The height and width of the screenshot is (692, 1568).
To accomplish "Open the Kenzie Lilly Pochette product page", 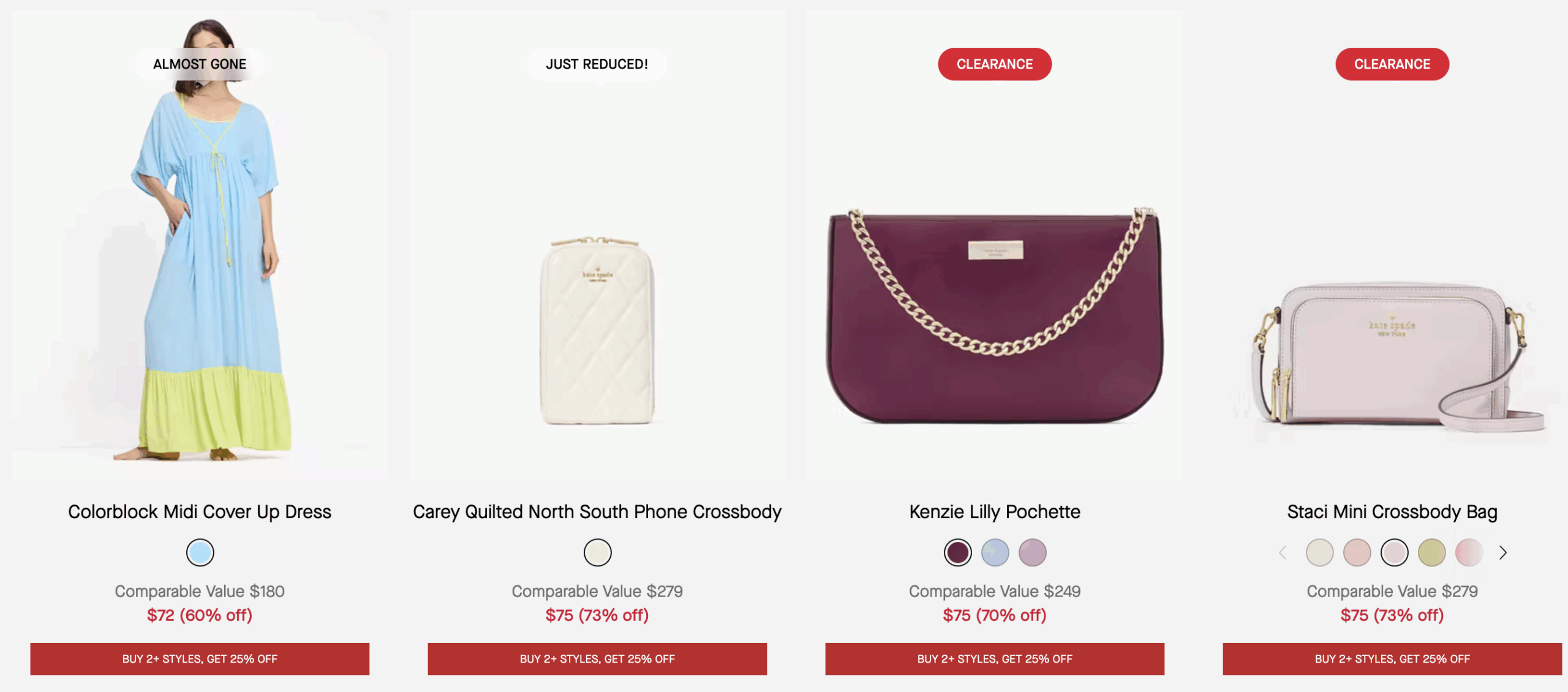I will click(x=993, y=511).
